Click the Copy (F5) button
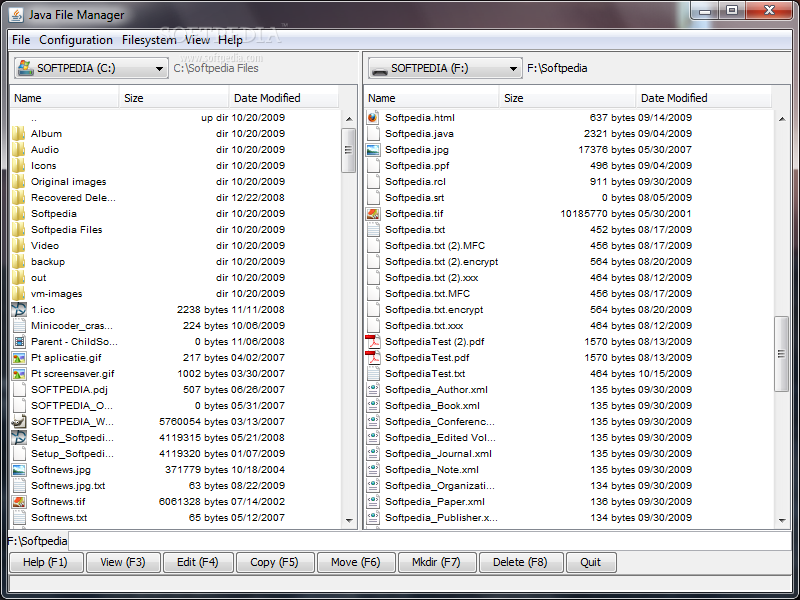The width and height of the screenshot is (800, 600). point(274,562)
